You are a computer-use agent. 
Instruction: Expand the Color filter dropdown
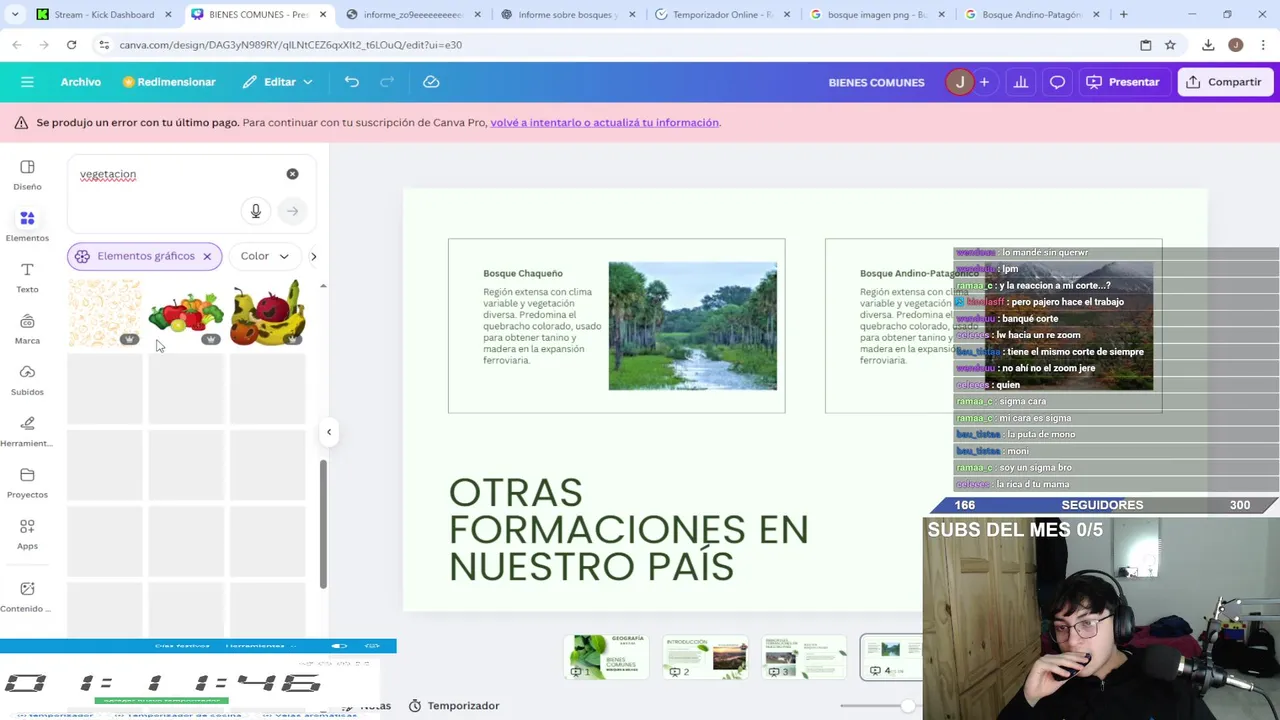click(x=265, y=256)
